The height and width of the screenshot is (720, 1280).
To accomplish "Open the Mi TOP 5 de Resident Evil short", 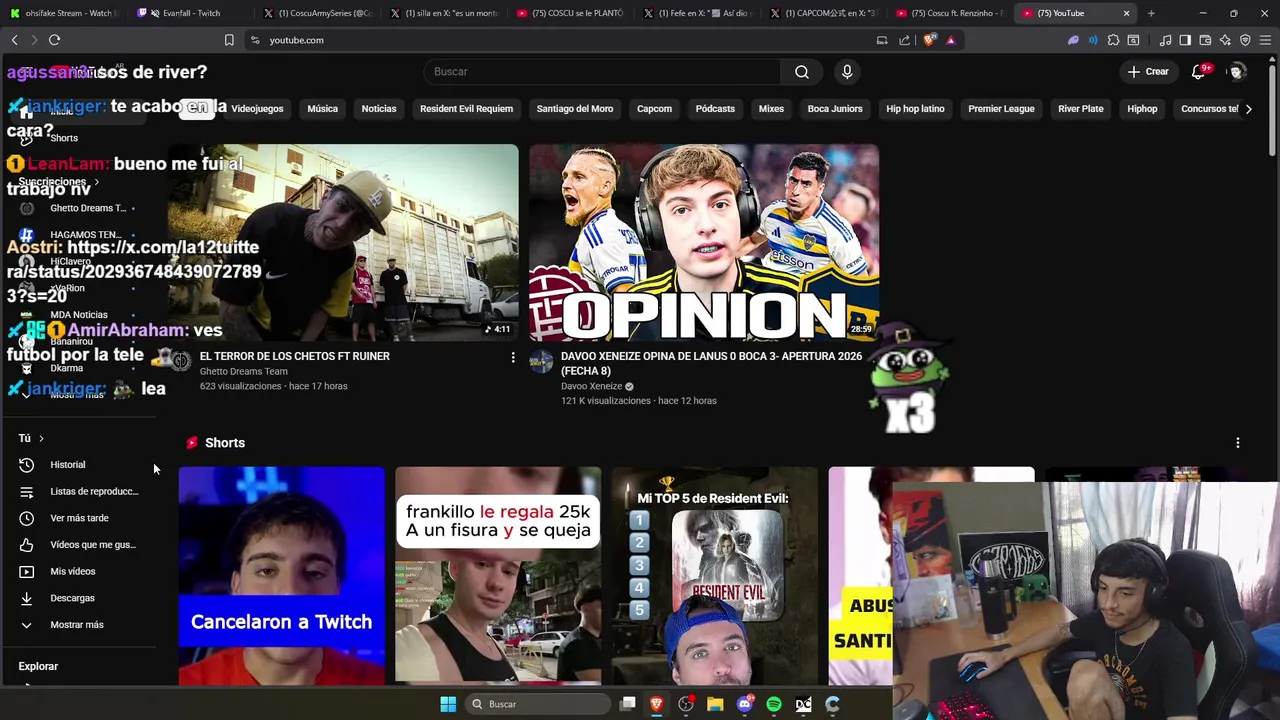I will [715, 576].
